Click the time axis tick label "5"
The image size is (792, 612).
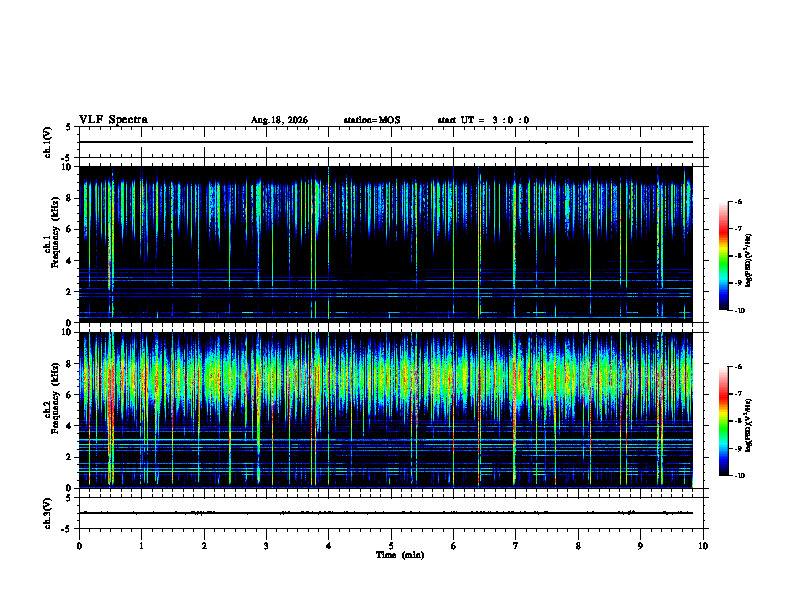[x=391, y=546]
